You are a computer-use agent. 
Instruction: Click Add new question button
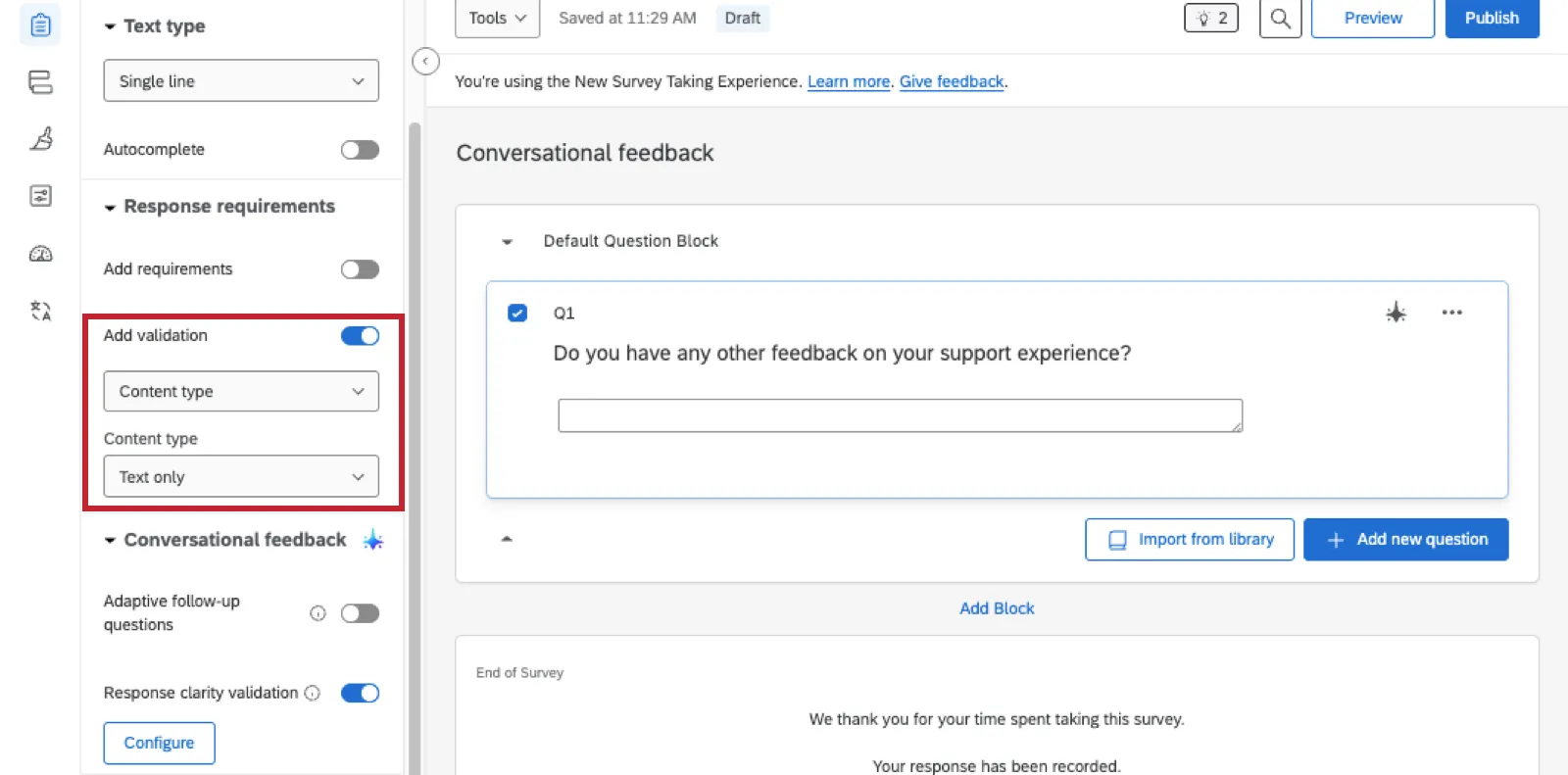(1405, 539)
